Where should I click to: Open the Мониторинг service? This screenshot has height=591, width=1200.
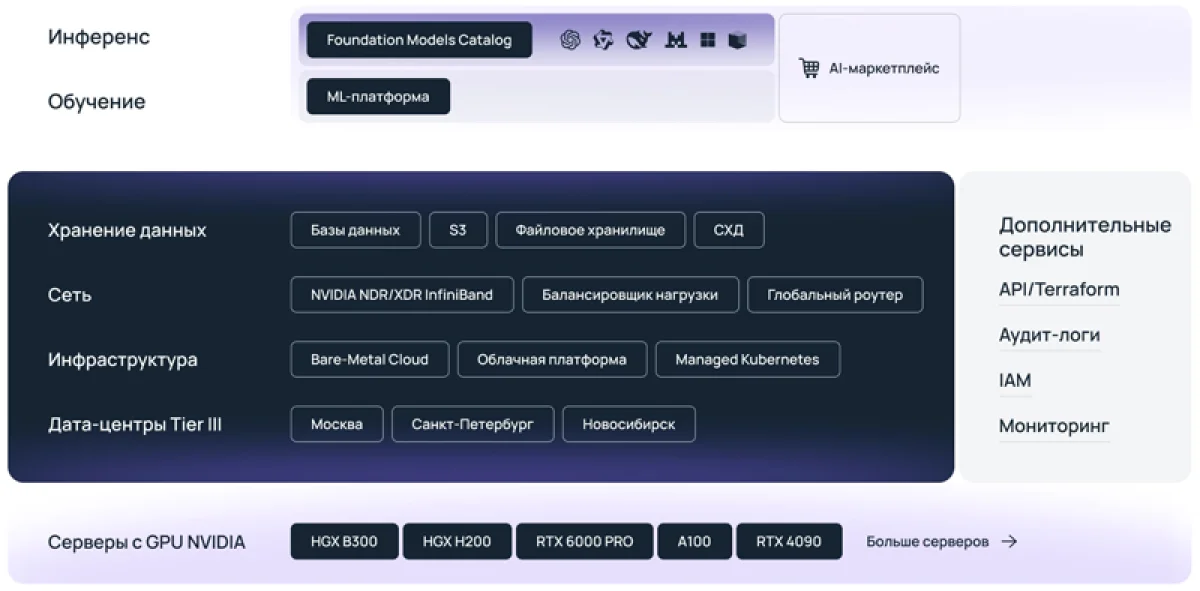[1054, 426]
